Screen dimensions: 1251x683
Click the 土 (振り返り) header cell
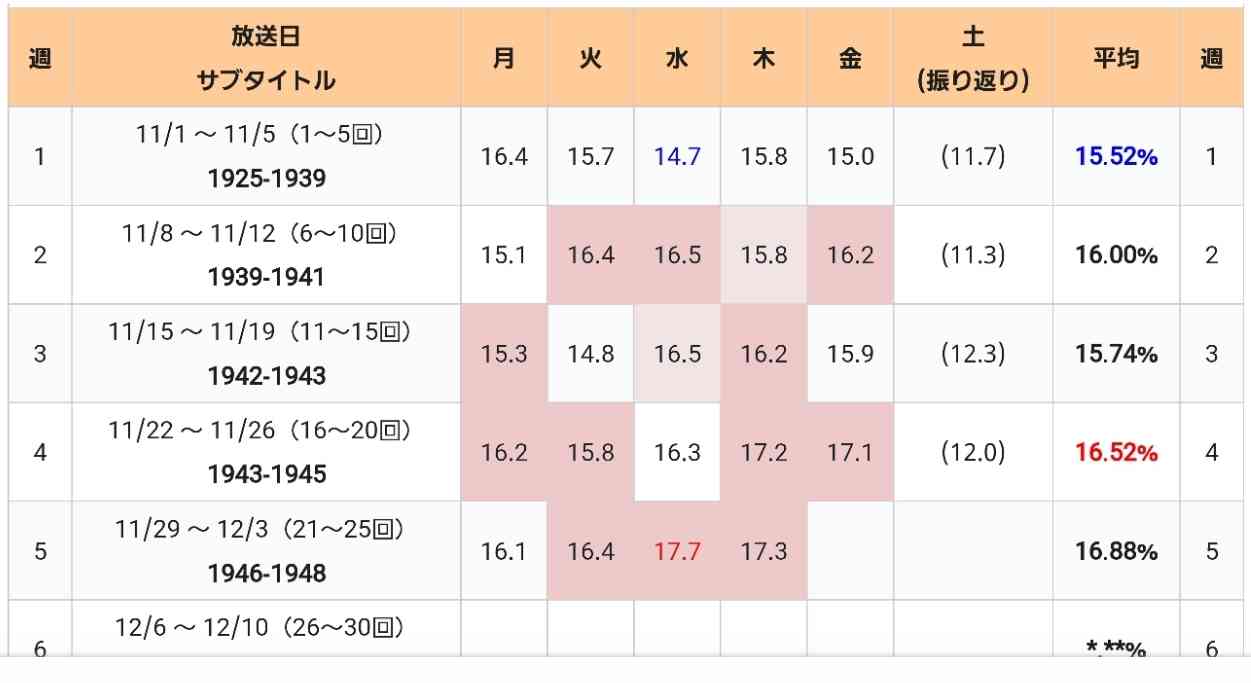973,58
